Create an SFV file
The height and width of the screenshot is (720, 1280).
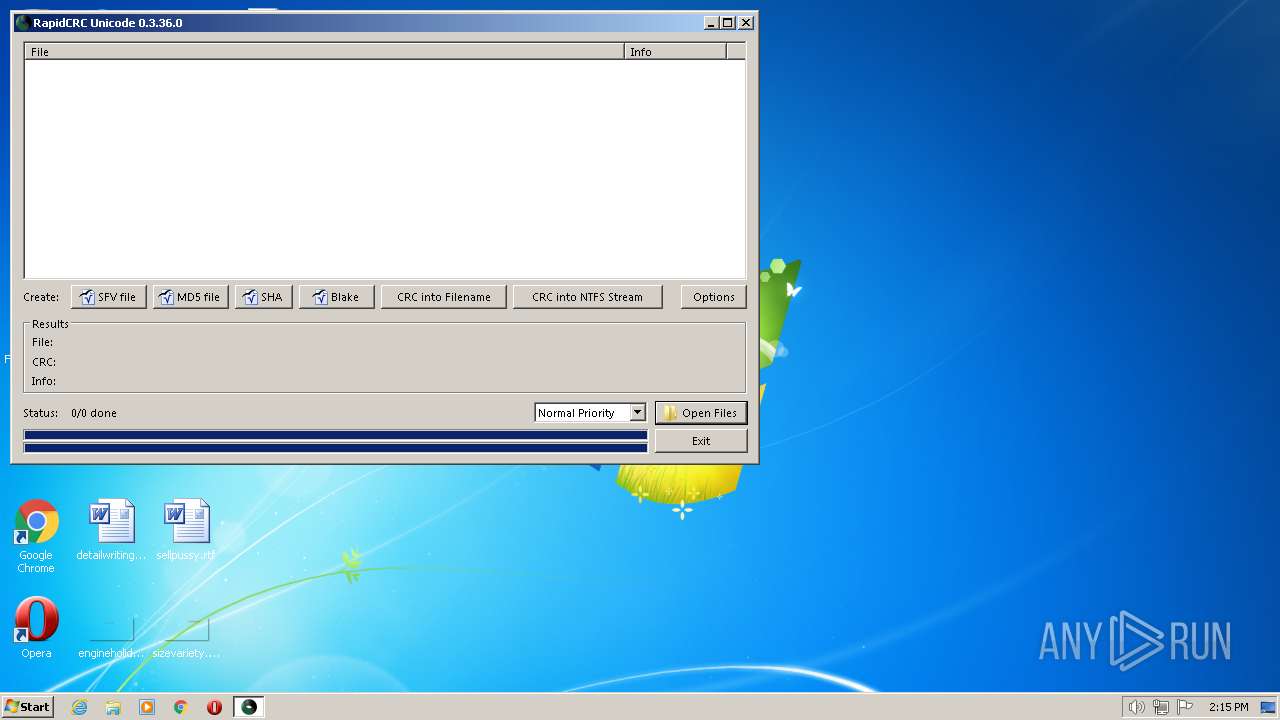(109, 297)
